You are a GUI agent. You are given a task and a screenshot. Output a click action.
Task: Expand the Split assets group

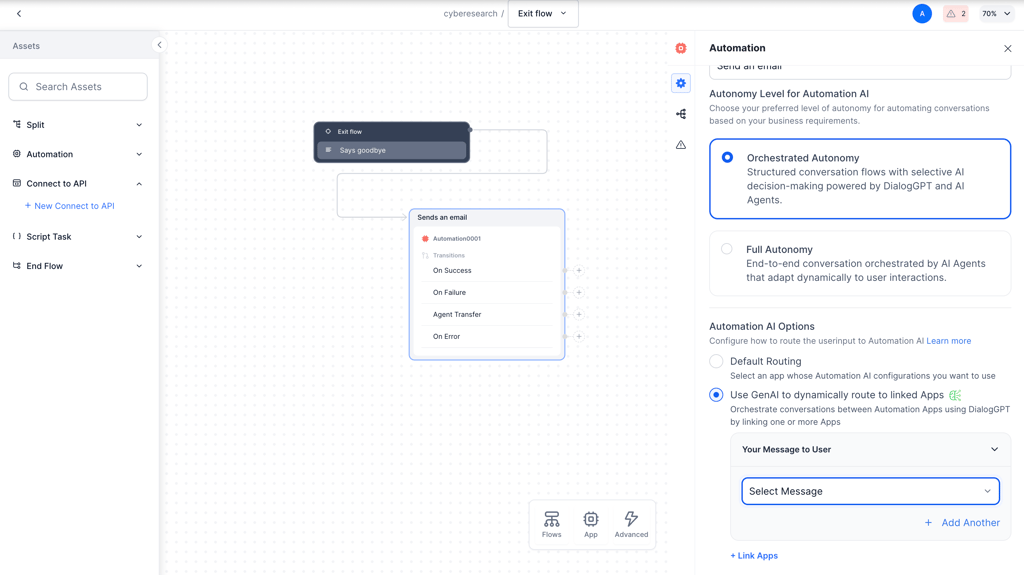(x=139, y=125)
